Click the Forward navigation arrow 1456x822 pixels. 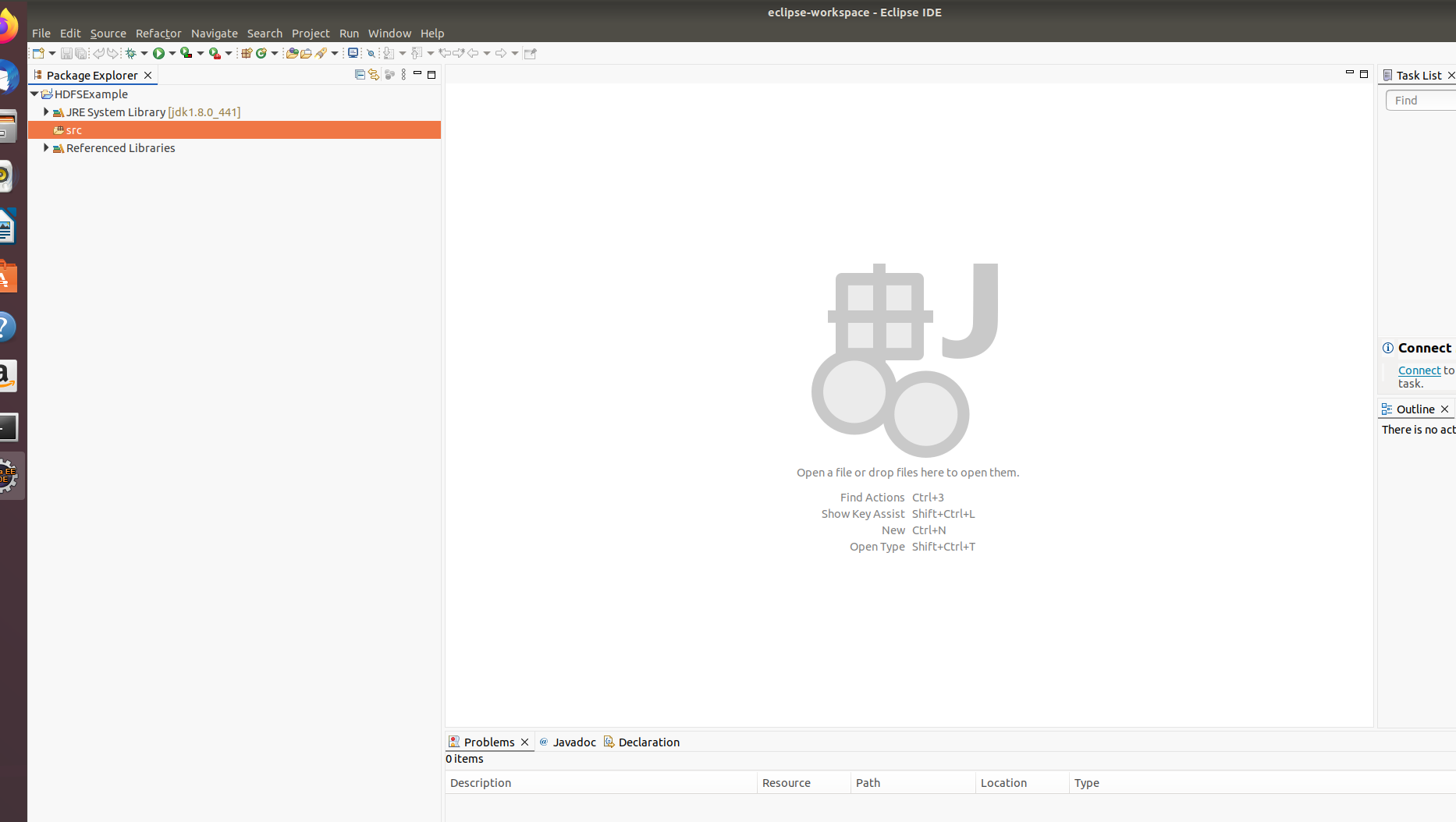[501, 53]
